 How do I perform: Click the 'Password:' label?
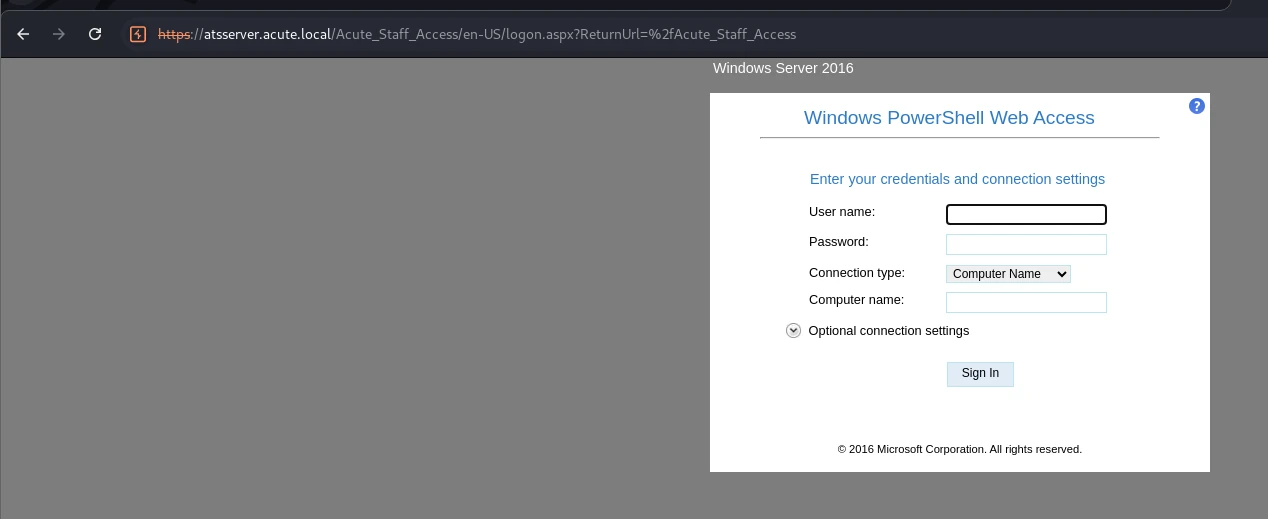[x=839, y=242]
